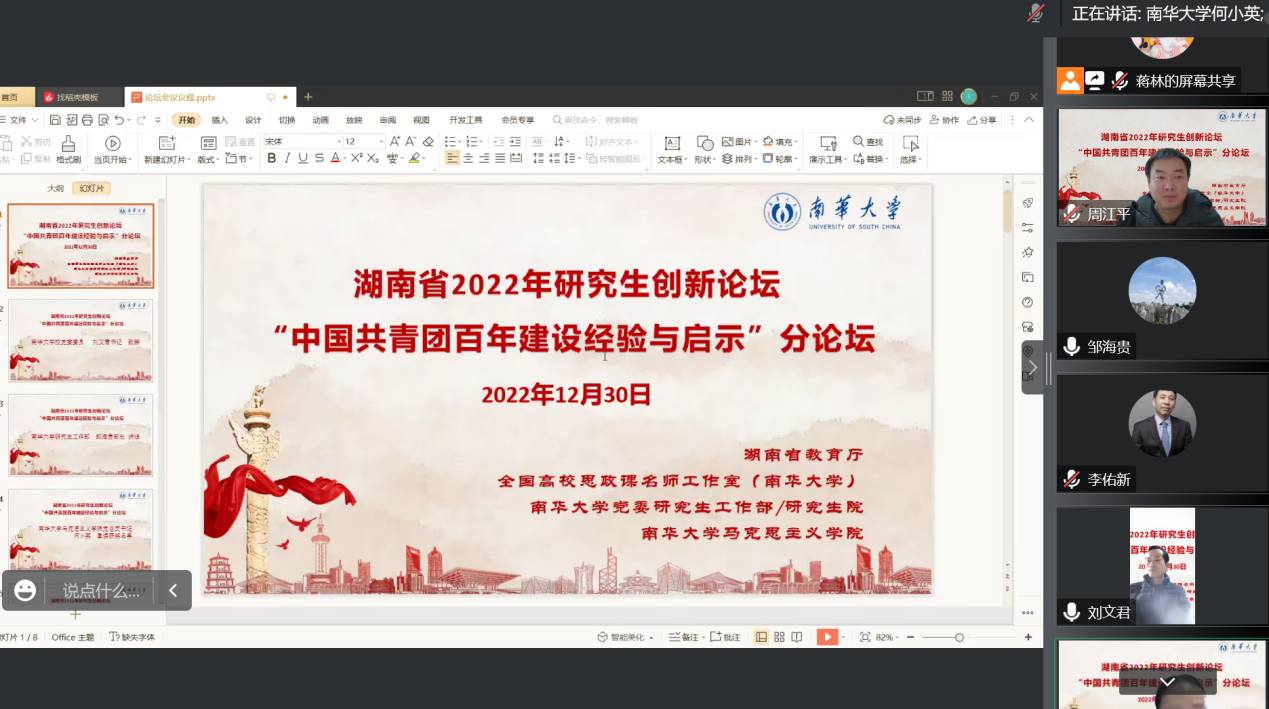Click the undo arrow icon
Image resolution: width=1269 pixels, height=709 pixels.
120,120
